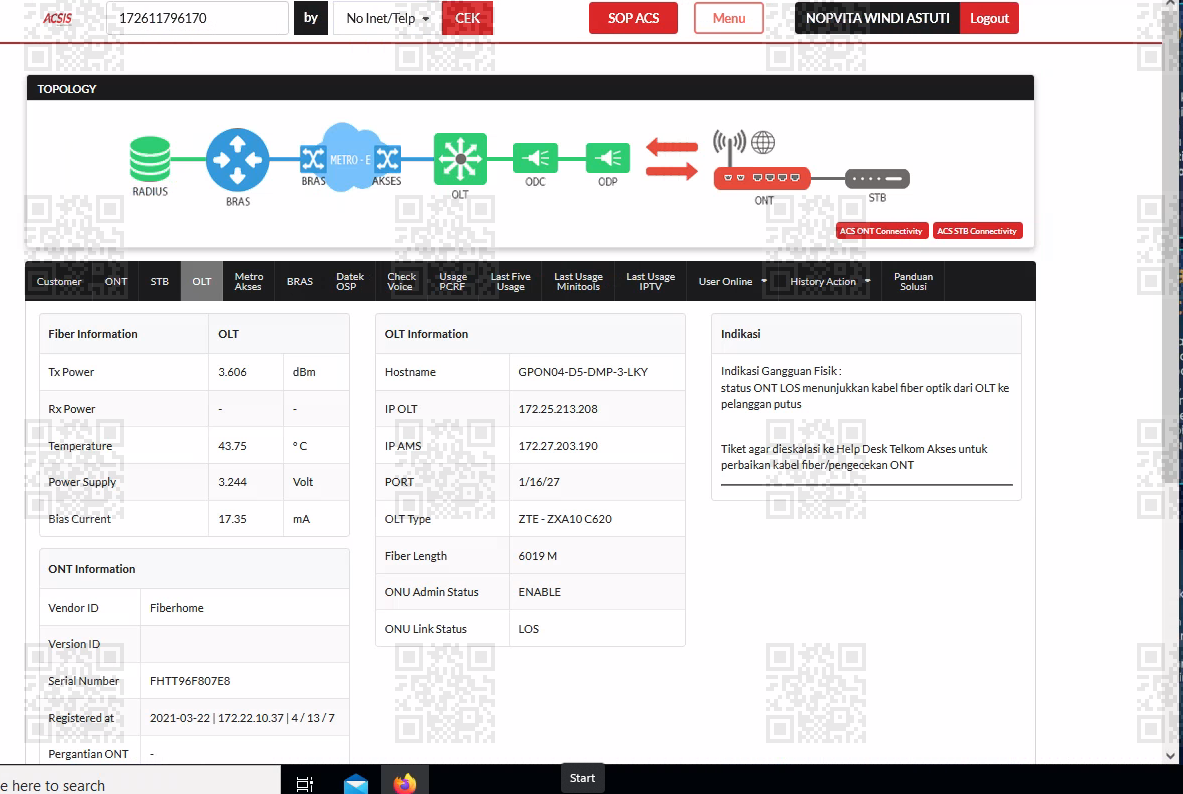Open the Last Five Usage tab

tap(510, 282)
